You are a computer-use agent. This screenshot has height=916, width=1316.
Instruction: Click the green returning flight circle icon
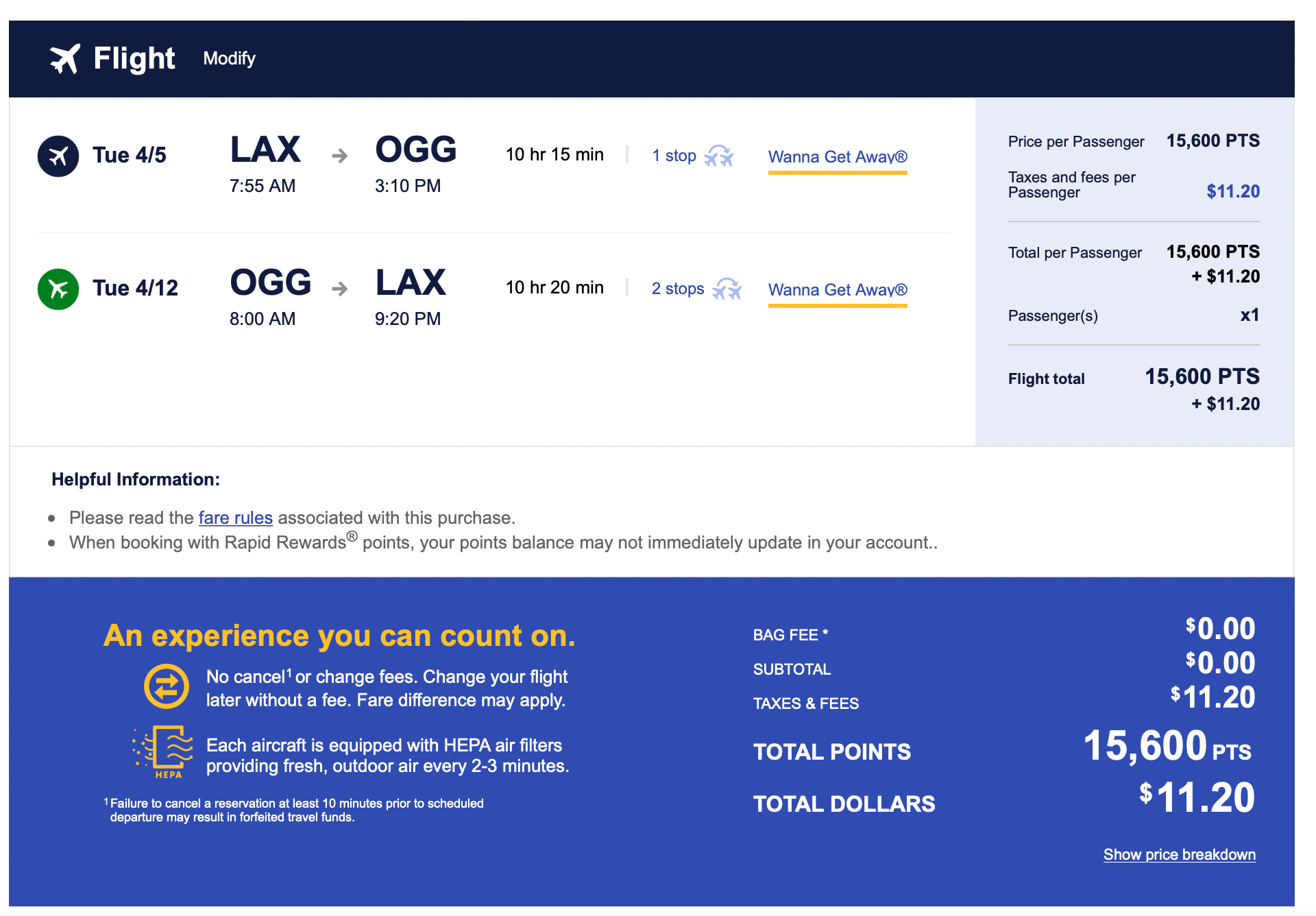58,289
